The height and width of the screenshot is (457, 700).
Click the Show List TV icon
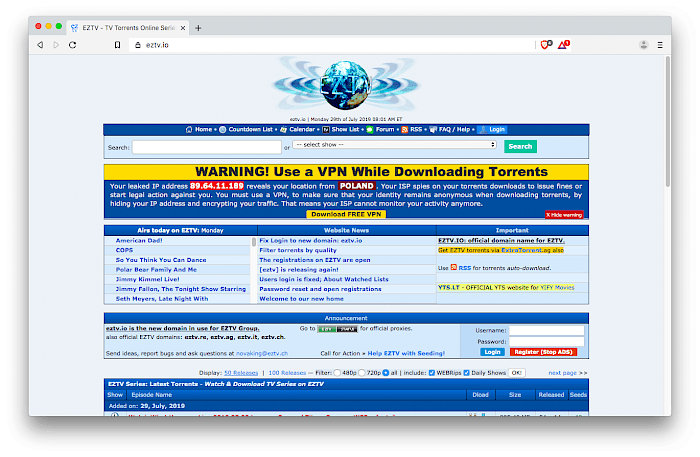(x=326, y=129)
